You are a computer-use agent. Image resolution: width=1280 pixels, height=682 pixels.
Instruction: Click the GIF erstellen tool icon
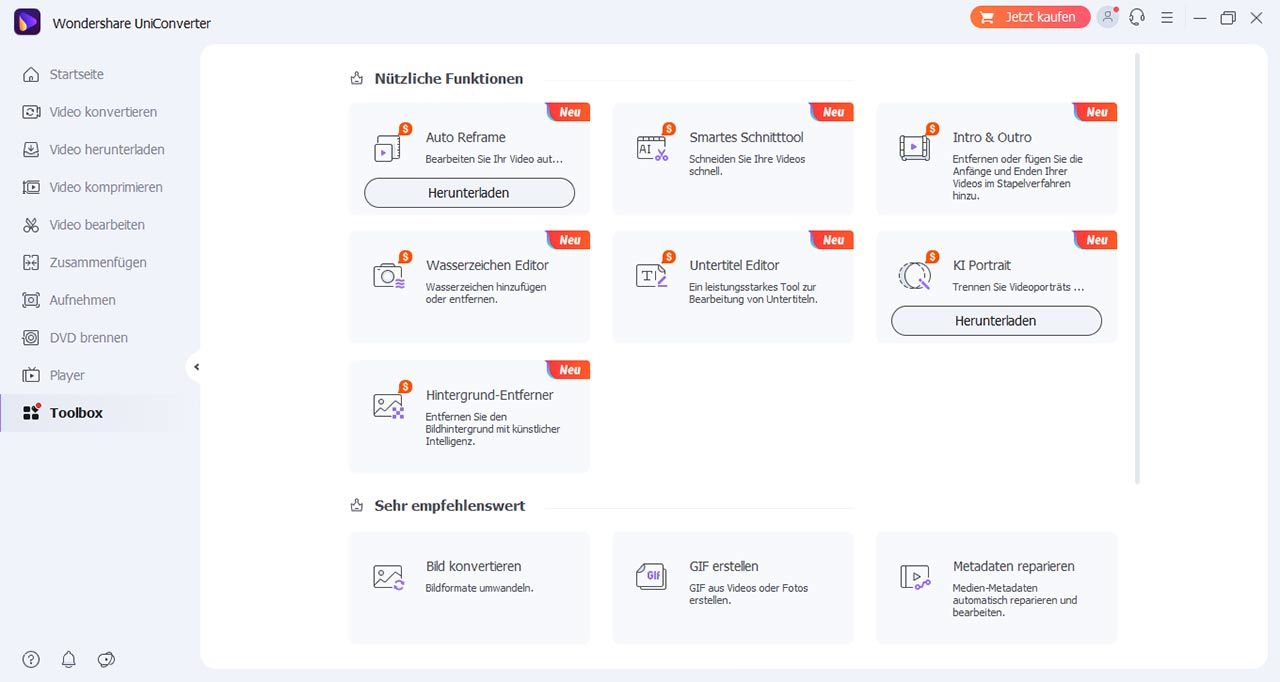coord(652,577)
